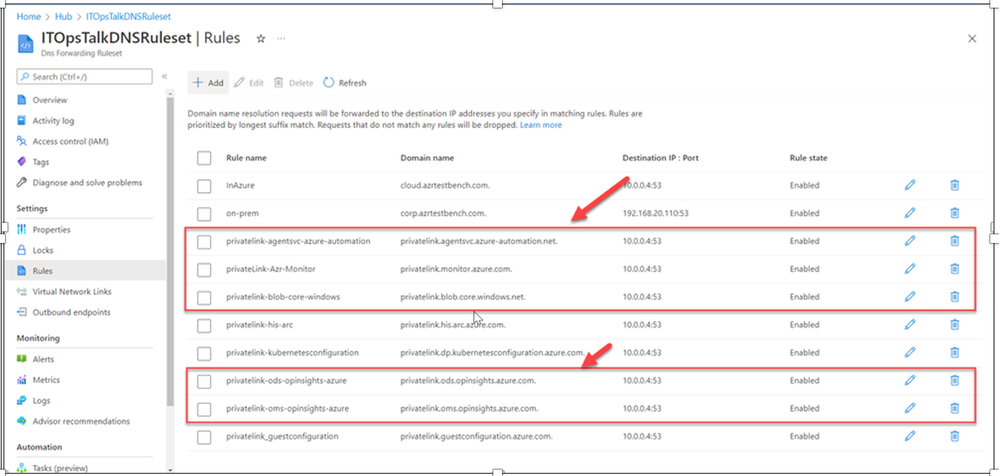Image resolution: width=999 pixels, height=476 pixels.
Task: Select privatelink-blob-core-windows checkbox
Action: 204,298
